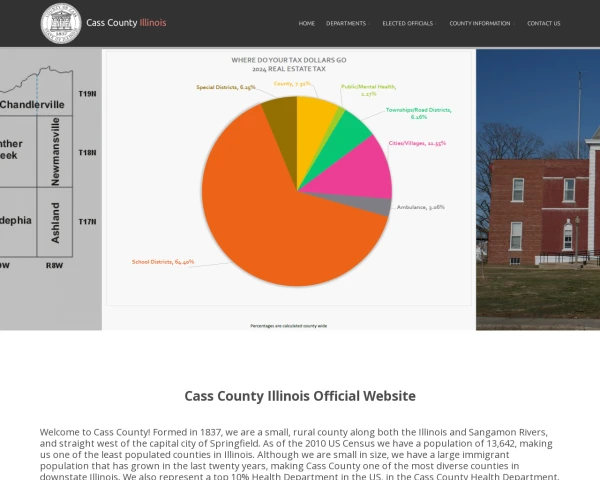Click the 'Ambulance, 3.06%' chart label
600x480 pixels.
point(421,207)
